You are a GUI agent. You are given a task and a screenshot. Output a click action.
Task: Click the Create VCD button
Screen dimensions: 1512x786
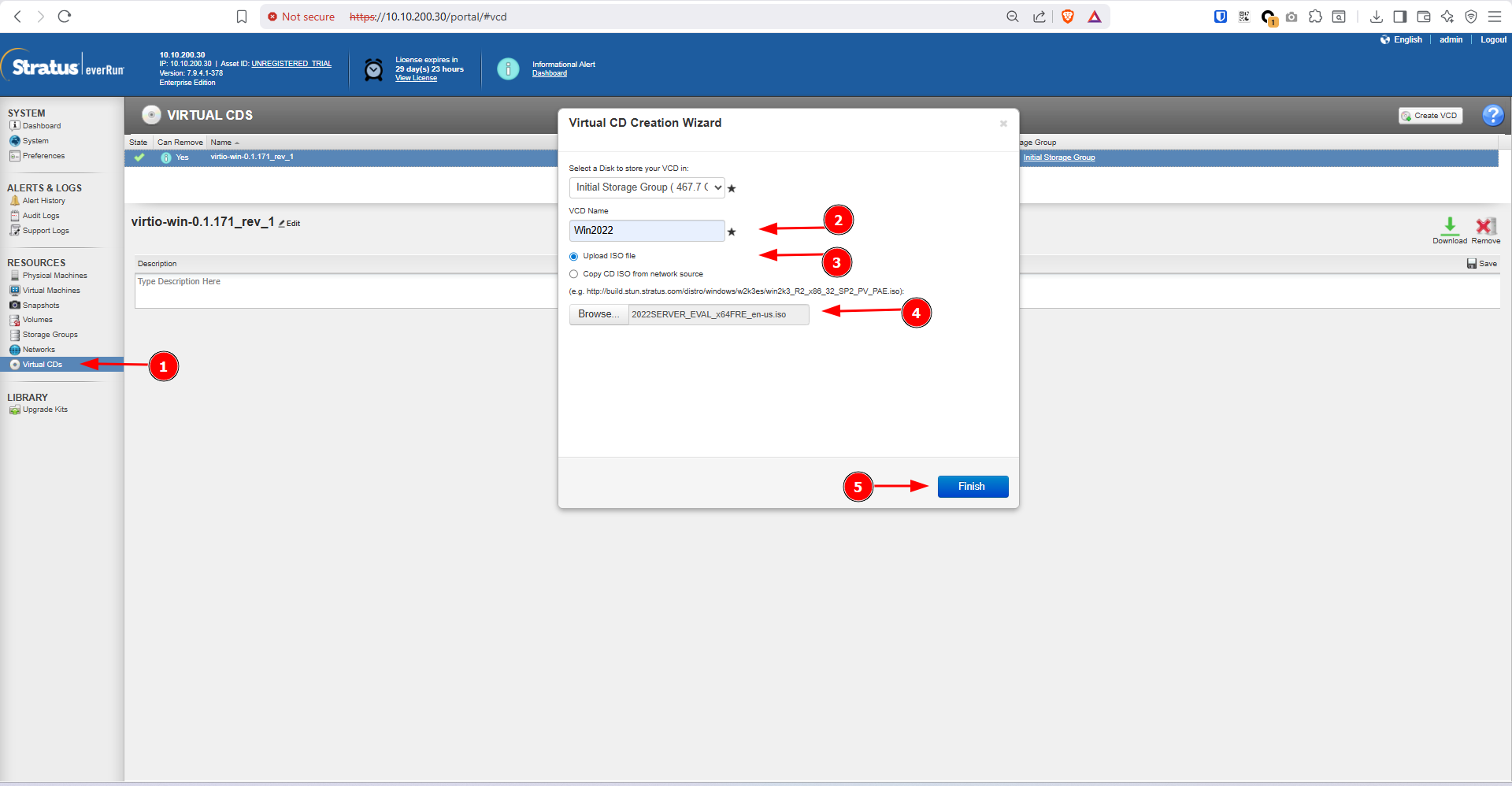(1430, 116)
